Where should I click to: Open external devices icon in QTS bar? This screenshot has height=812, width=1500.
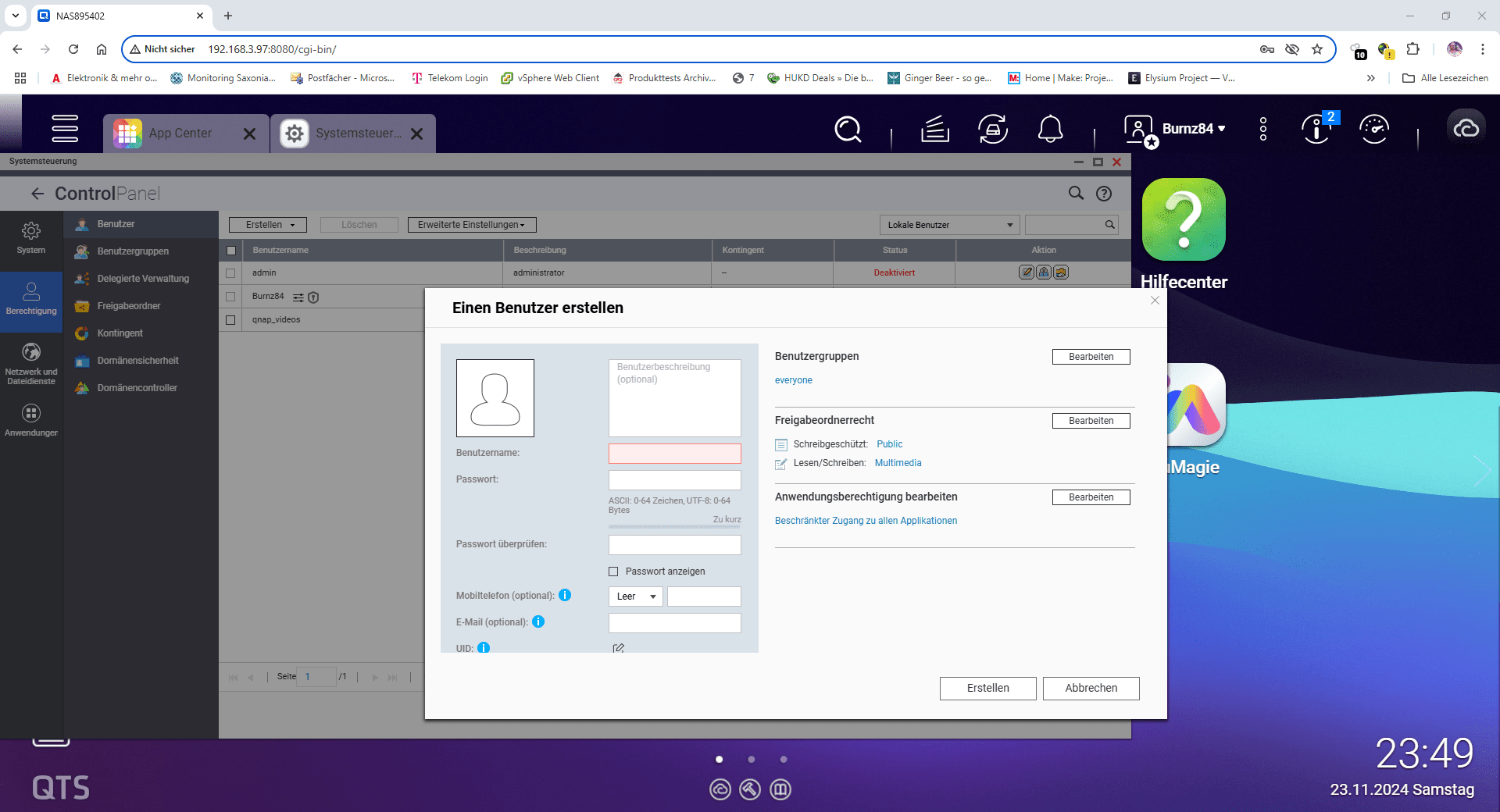[x=993, y=129]
